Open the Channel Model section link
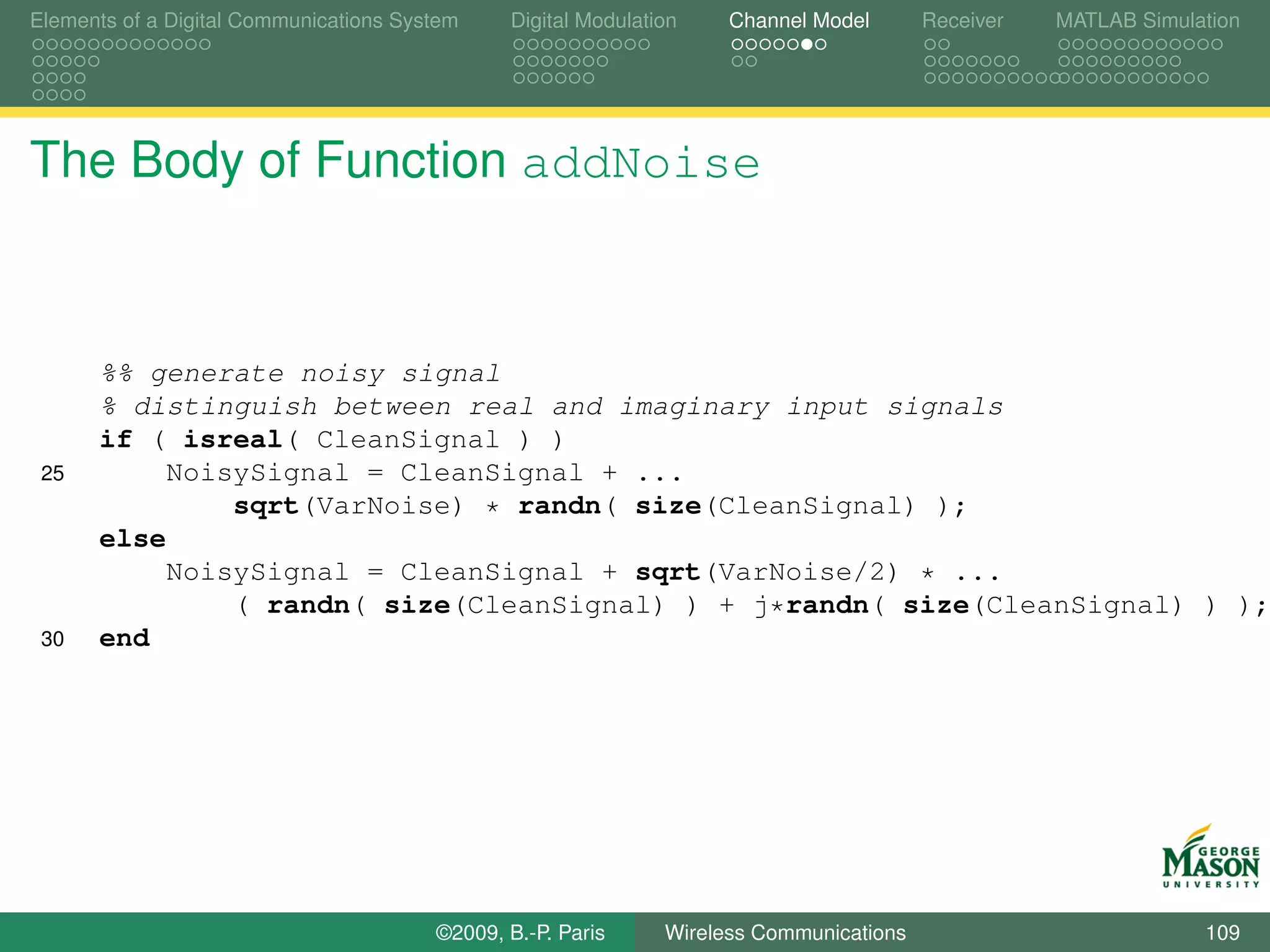1270x952 pixels. point(799,20)
